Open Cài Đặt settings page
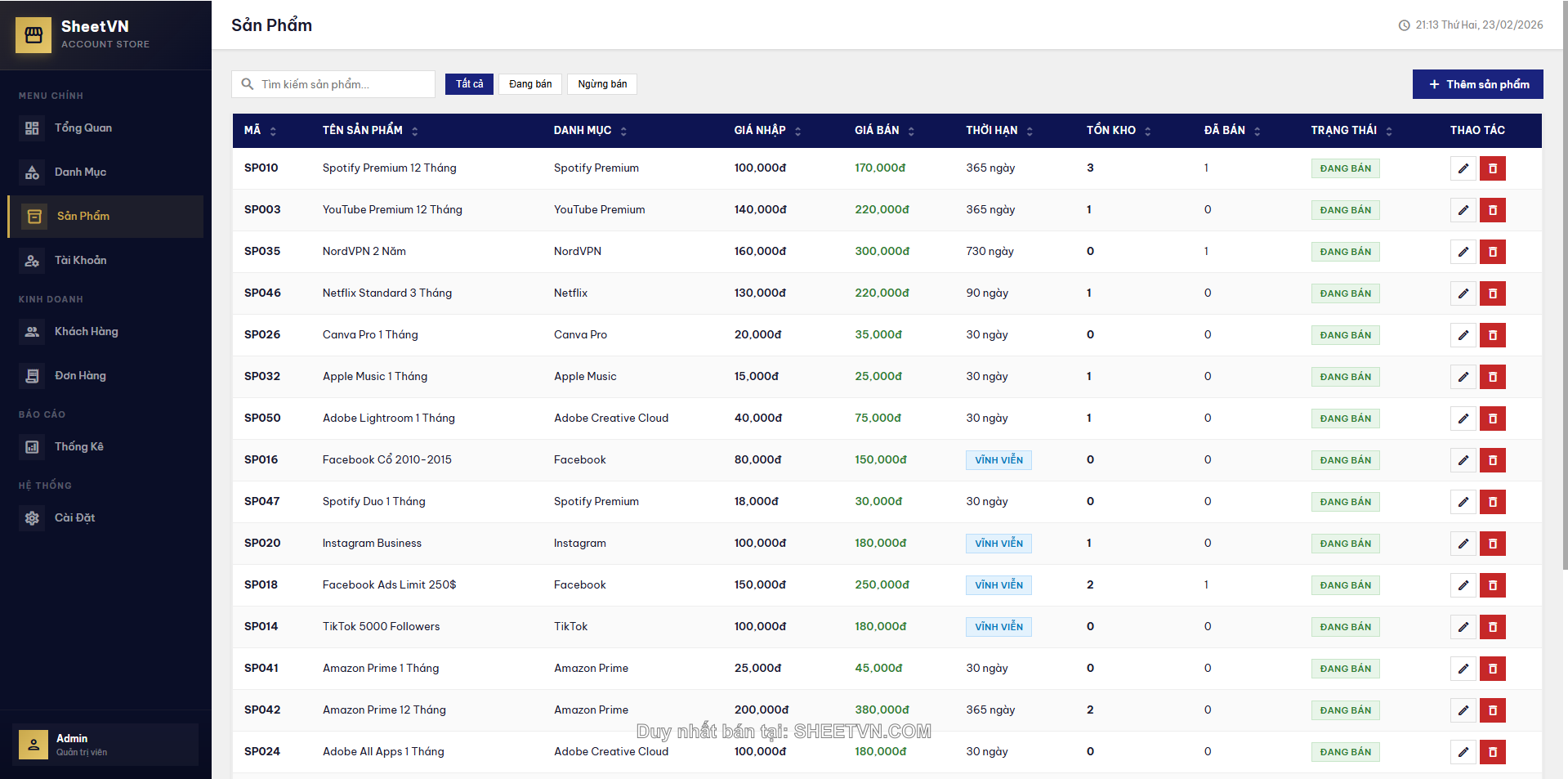 74,518
